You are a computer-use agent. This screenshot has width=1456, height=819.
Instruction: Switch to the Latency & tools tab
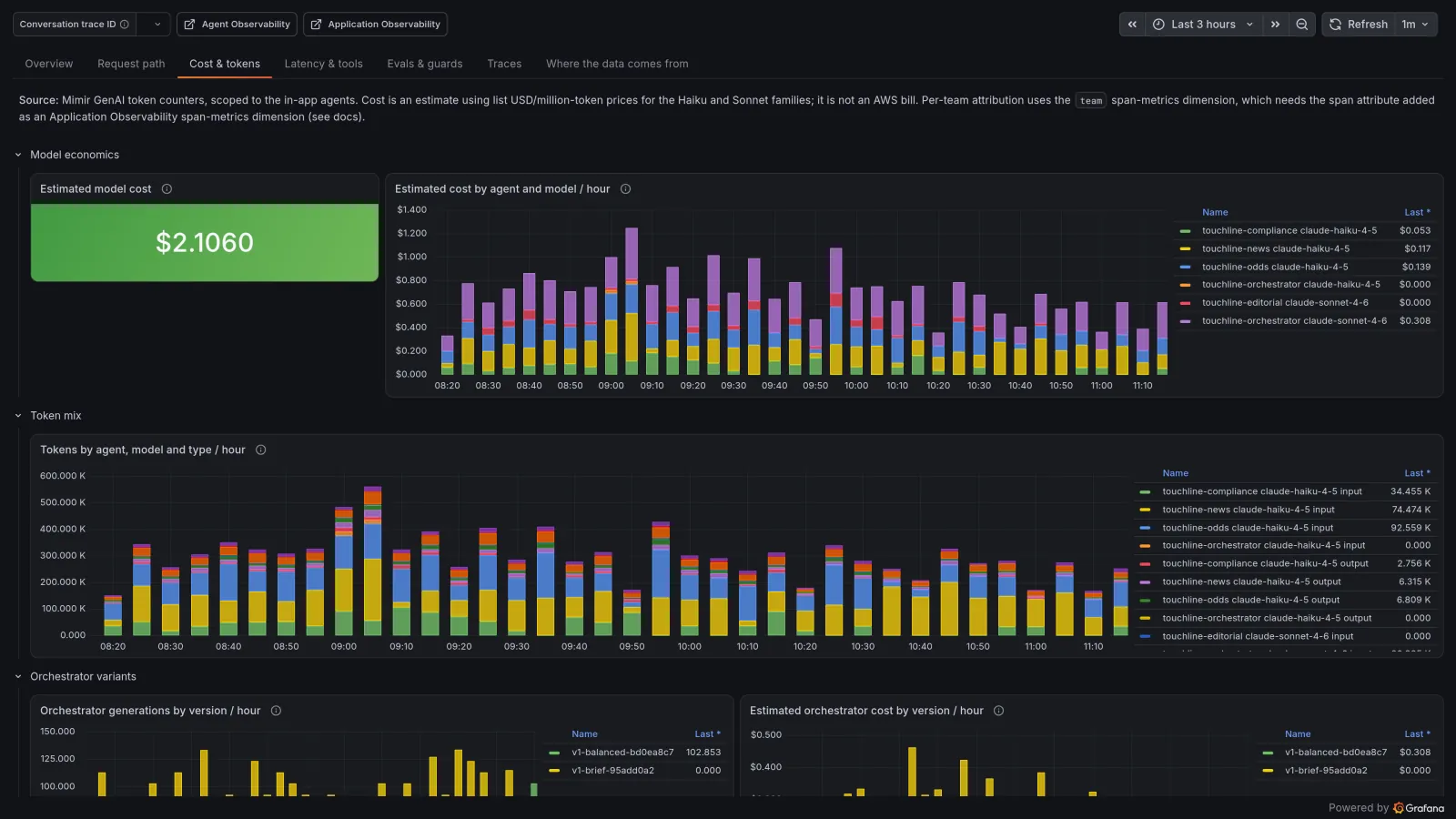(323, 64)
